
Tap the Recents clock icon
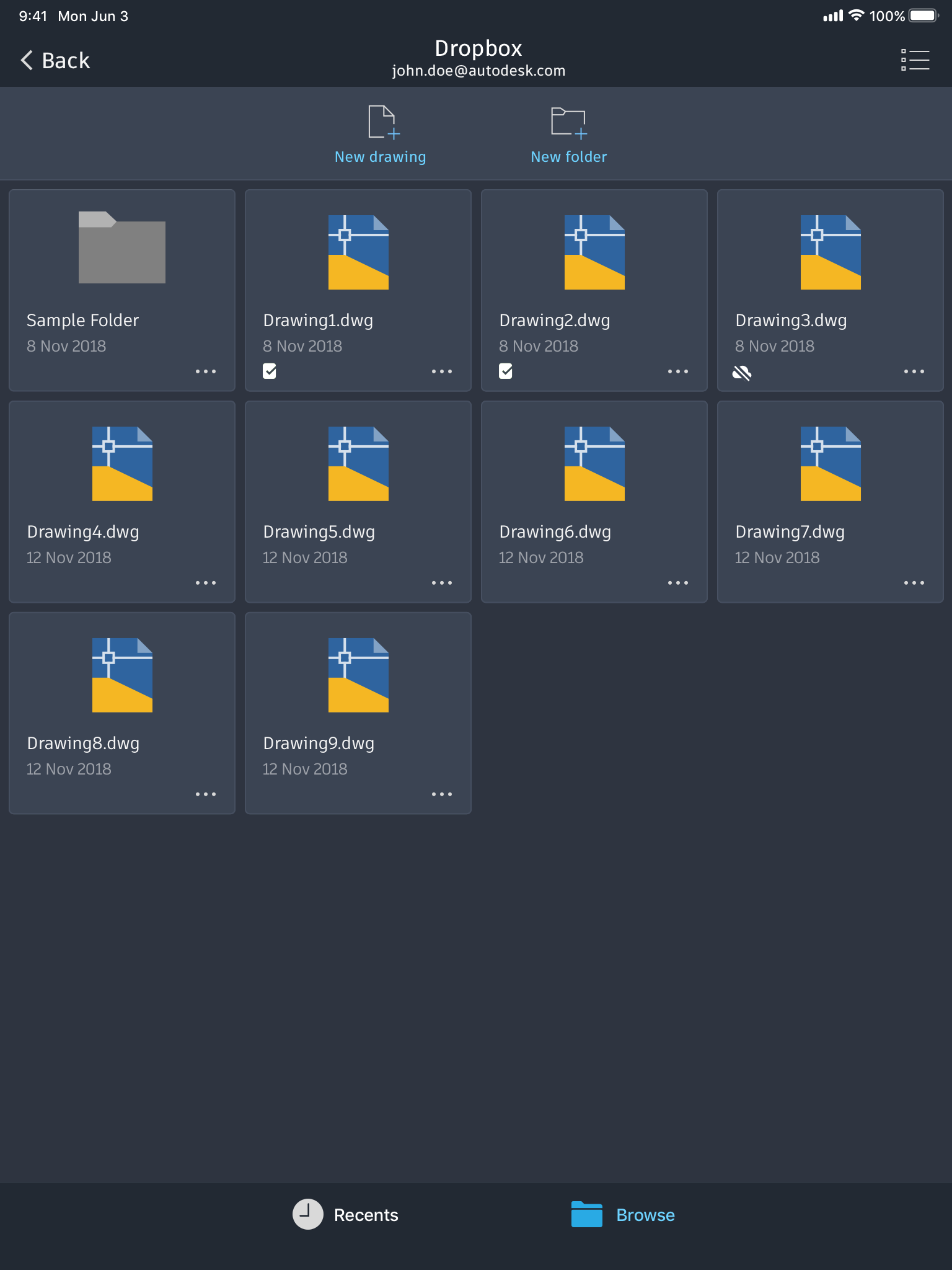coord(307,1214)
